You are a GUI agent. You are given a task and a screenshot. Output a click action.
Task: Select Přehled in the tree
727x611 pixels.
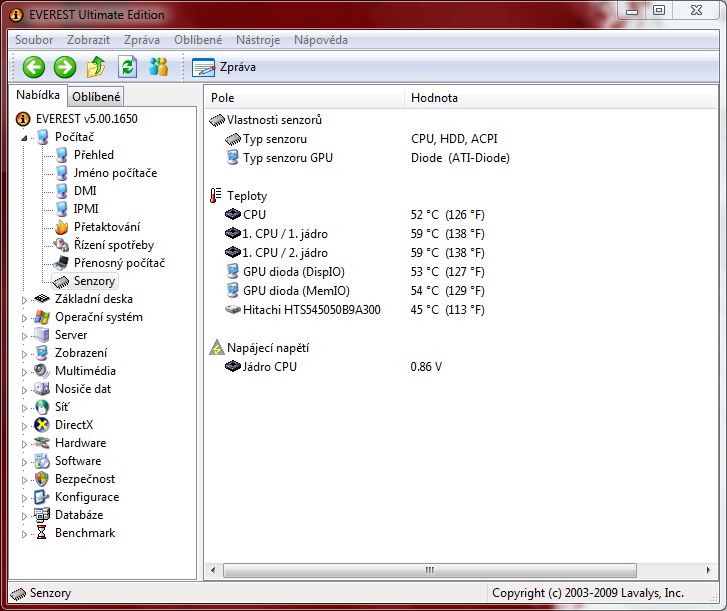pyautogui.click(x=94, y=155)
